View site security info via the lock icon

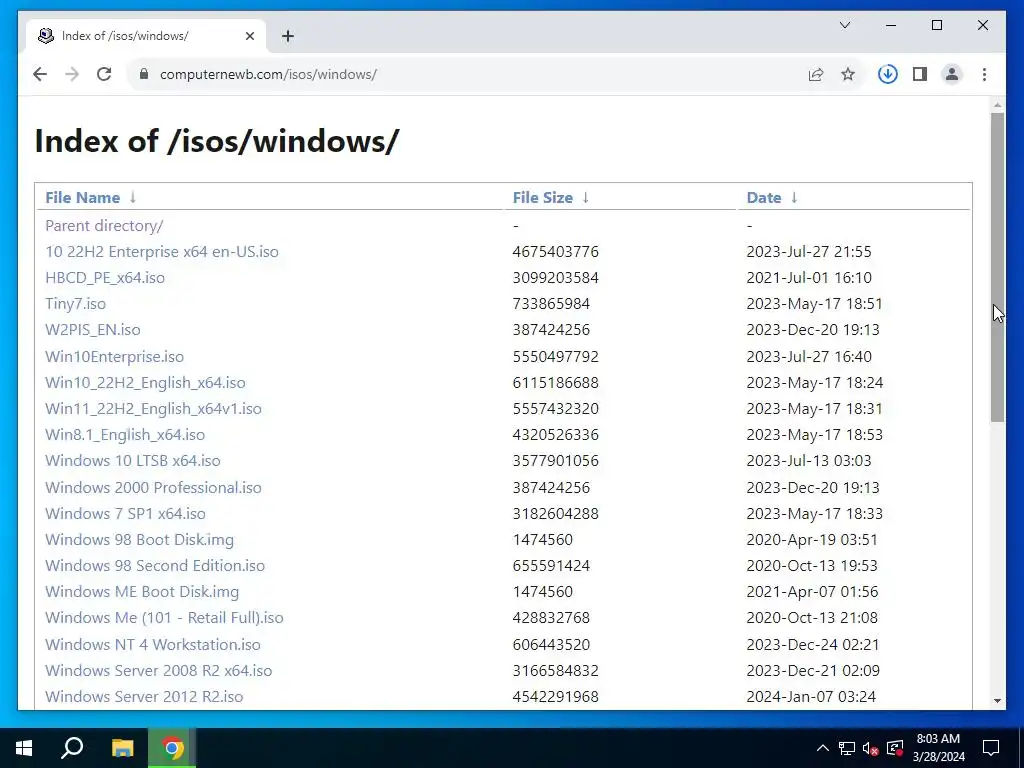coord(144,74)
